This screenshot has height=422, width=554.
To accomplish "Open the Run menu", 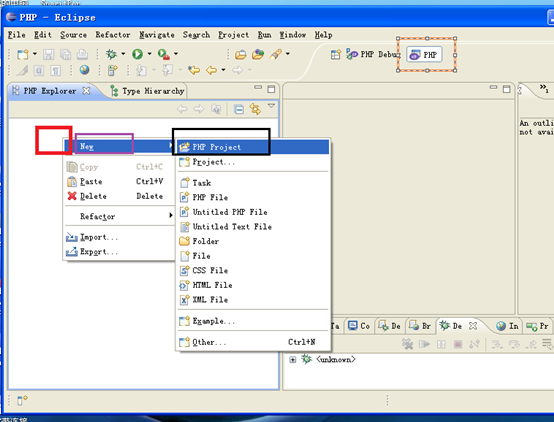I will point(264,35).
